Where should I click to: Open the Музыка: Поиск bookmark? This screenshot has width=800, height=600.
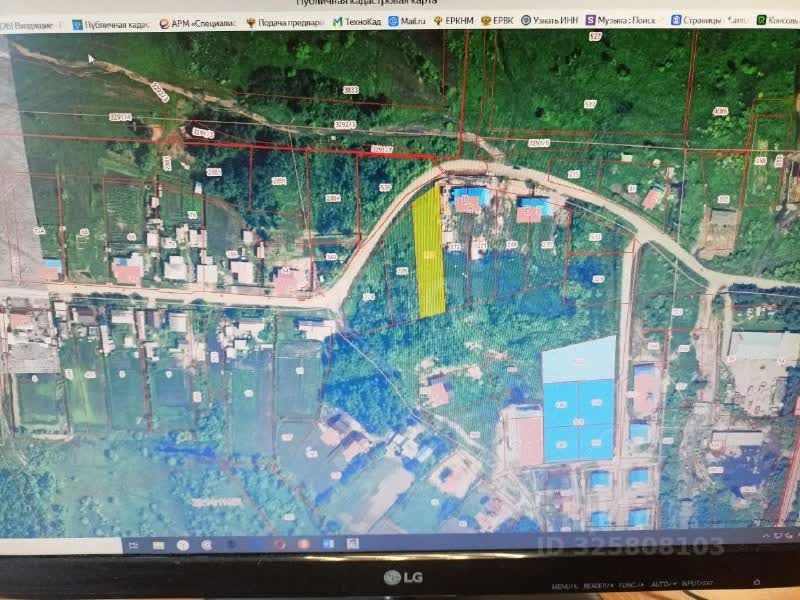coord(621,20)
